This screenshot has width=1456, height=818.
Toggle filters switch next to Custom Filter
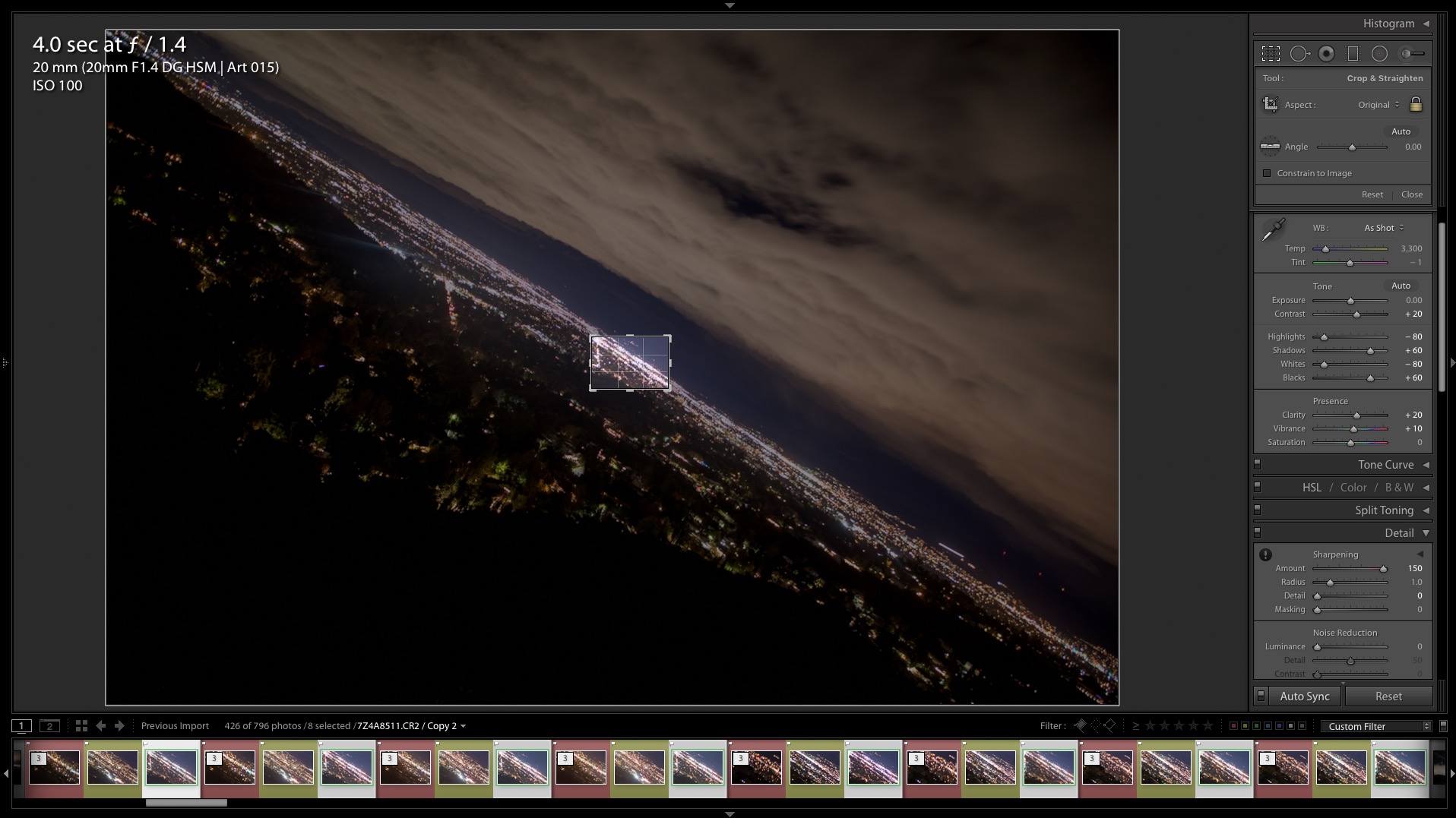pos(1443,726)
